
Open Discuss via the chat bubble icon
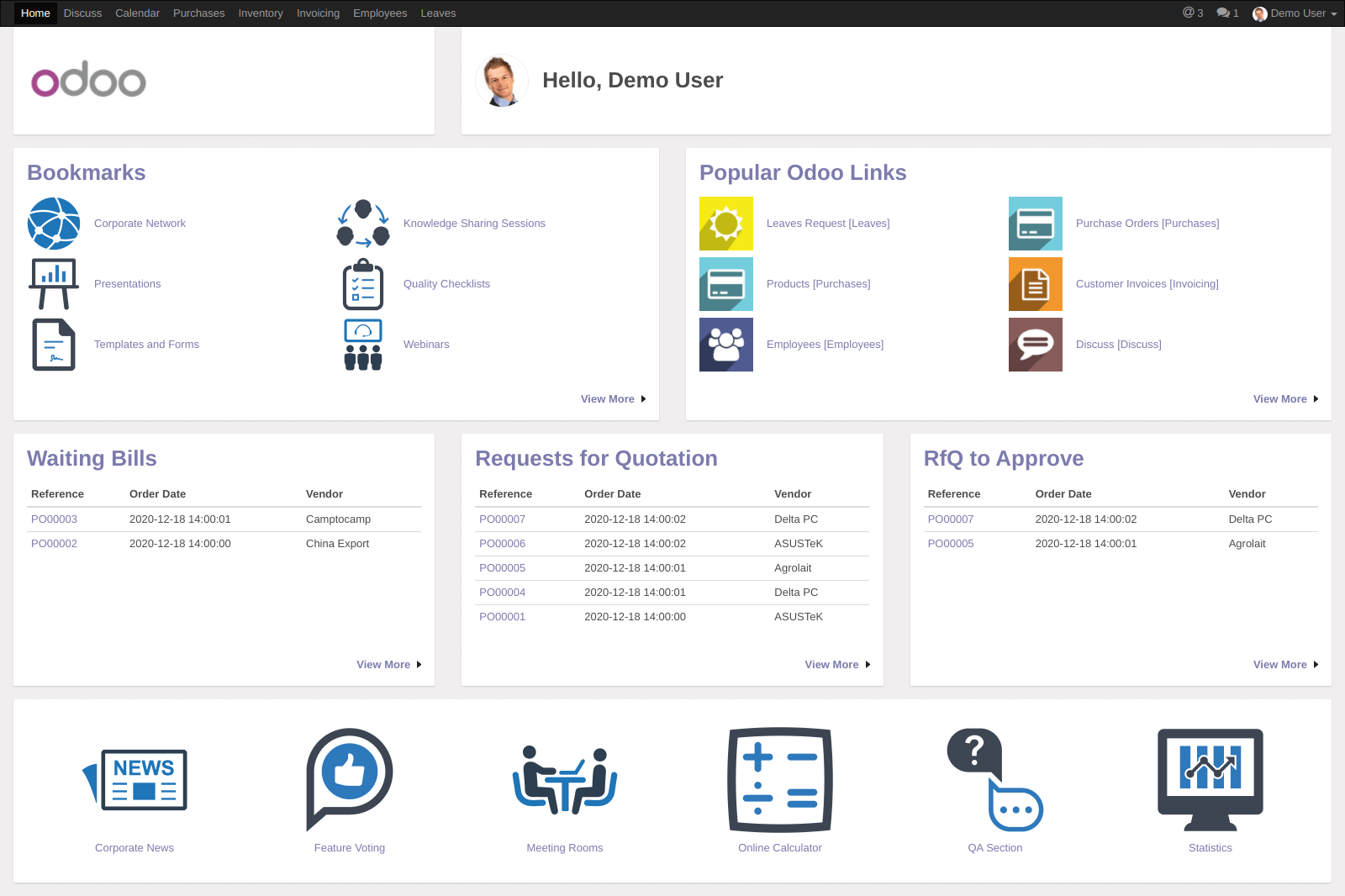pos(1035,344)
